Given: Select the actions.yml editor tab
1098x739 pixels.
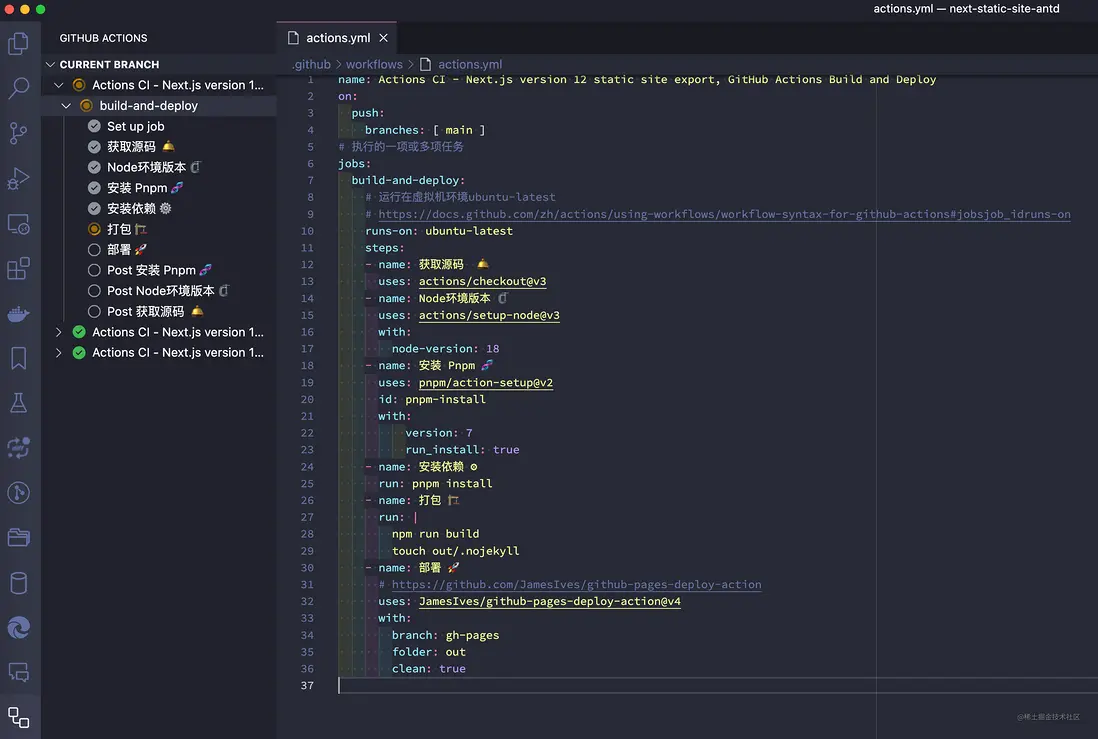Looking at the screenshot, I should click(337, 38).
